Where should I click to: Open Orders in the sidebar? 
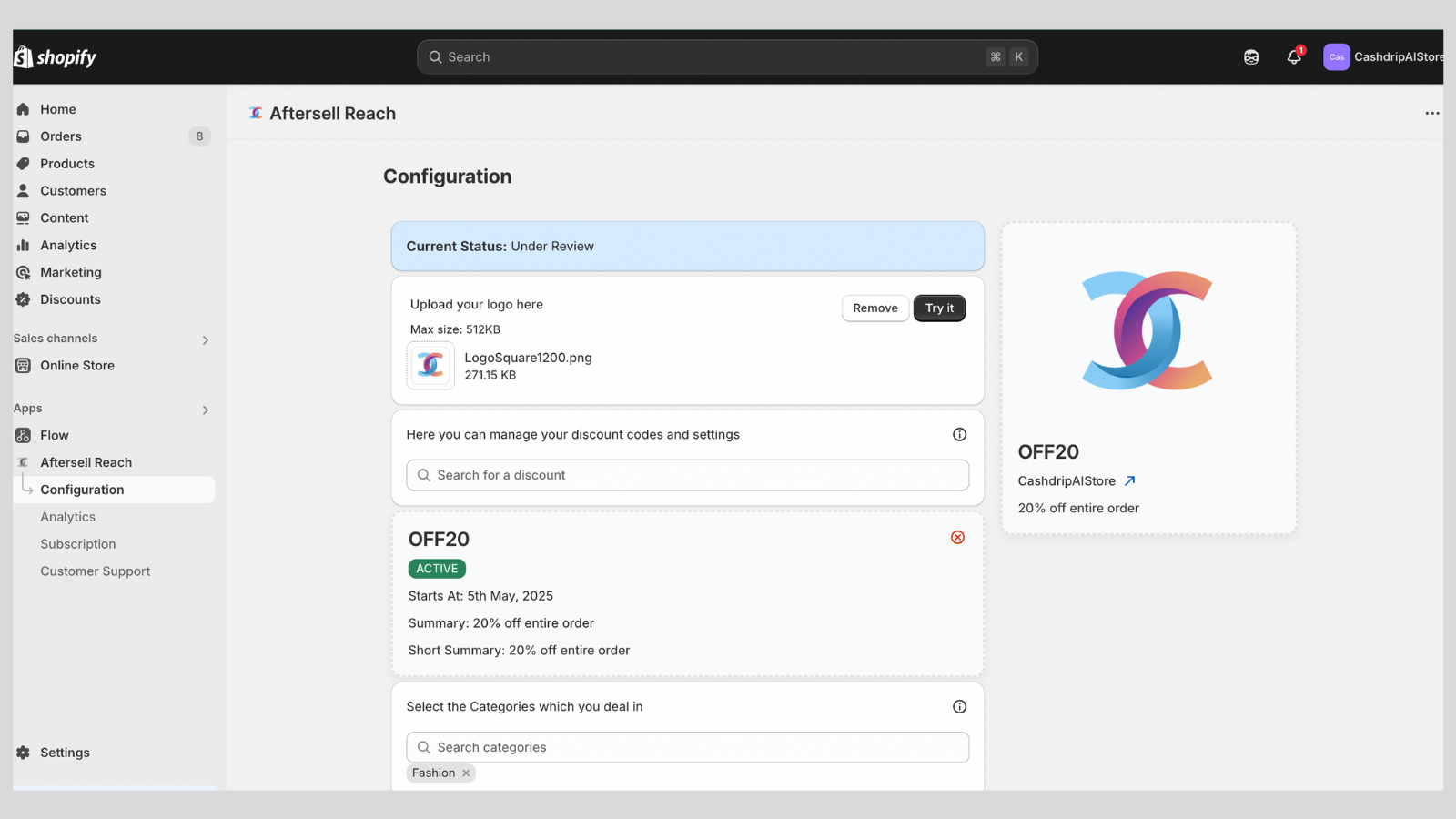[x=61, y=136]
